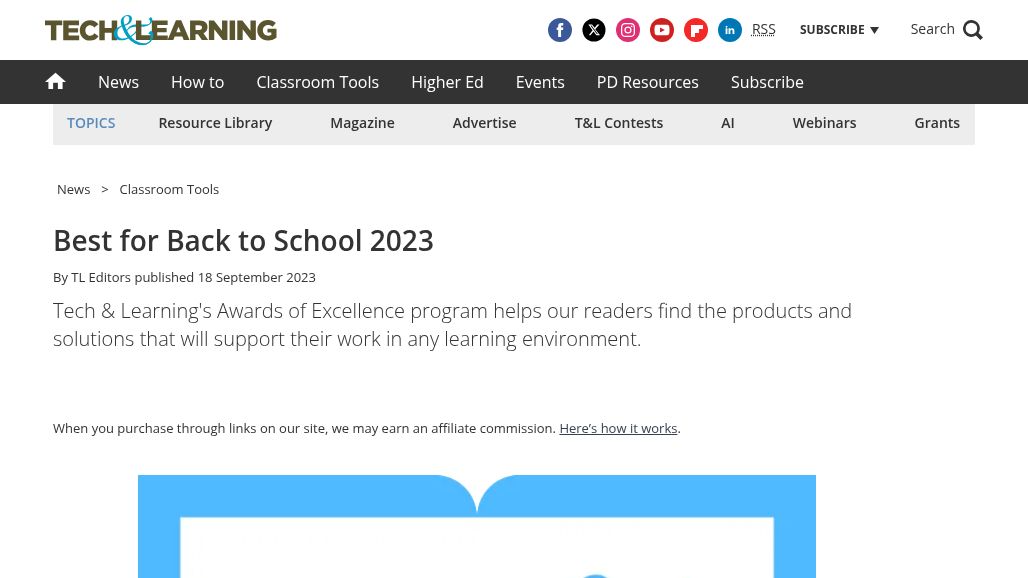Screen dimensions: 1028x578
Task: Open the Flipboard social icon
Action: click(x=696, y=30)
